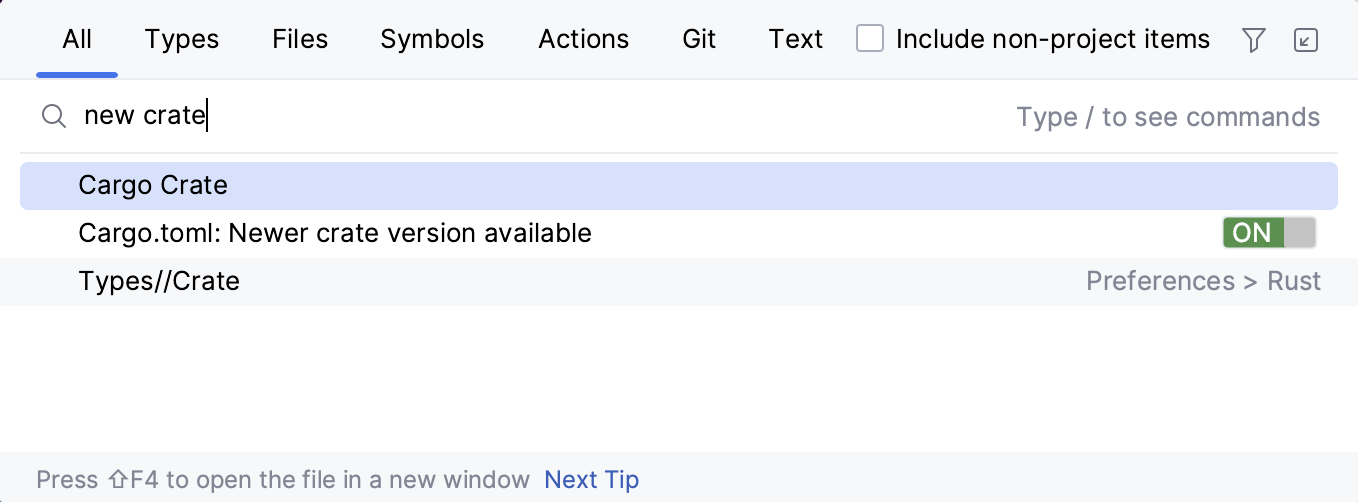Click the Preferences > Rust location label
This screenshot has height=502, width=1358.
(1203, 282)
